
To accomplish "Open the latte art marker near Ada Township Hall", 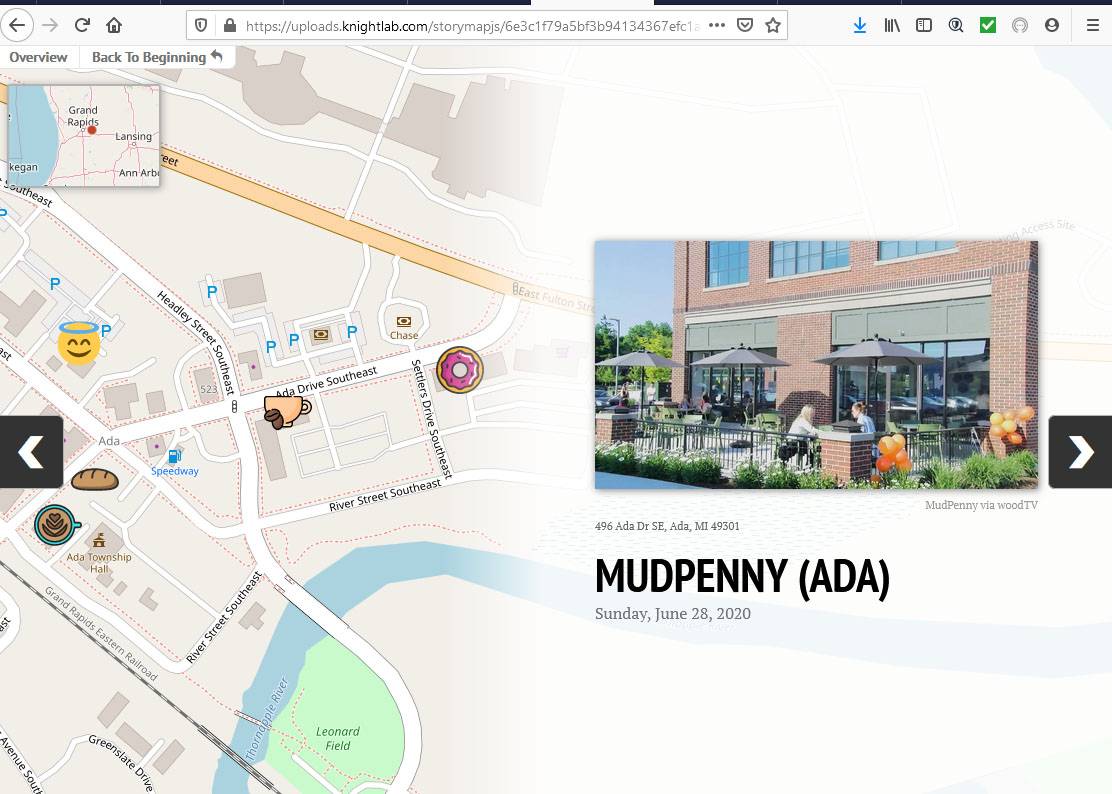I will point(55,525).
